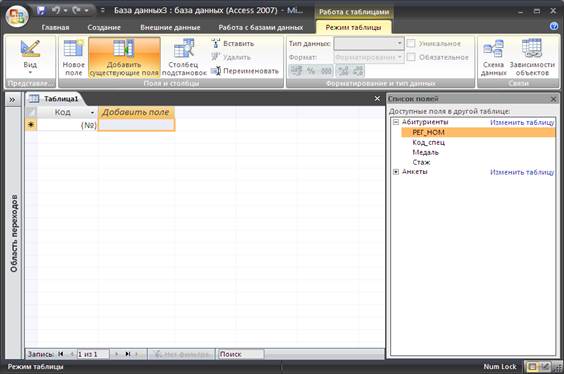Image resolution: width=564 pixels, height=374 pixels.
Task: Collapse the Абитуриенты table node
Action: click(396, 122)
